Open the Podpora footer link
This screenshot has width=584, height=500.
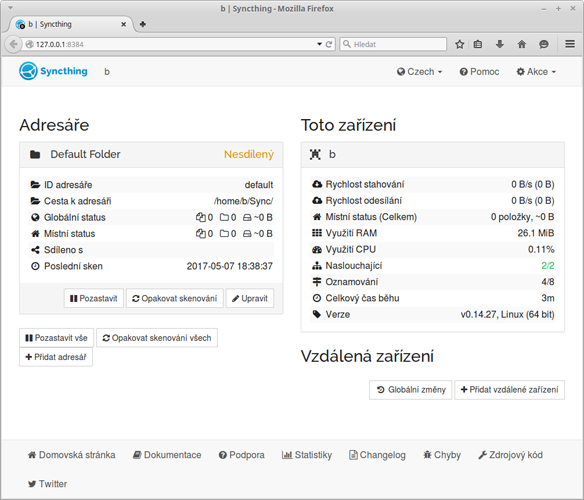242,455
